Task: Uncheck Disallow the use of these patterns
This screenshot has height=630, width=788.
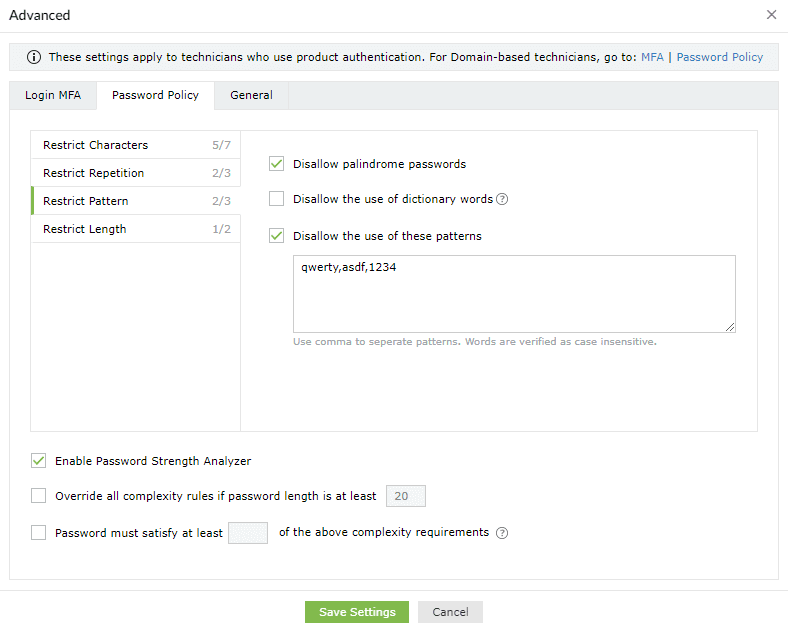Action: [x=277, y=236]
